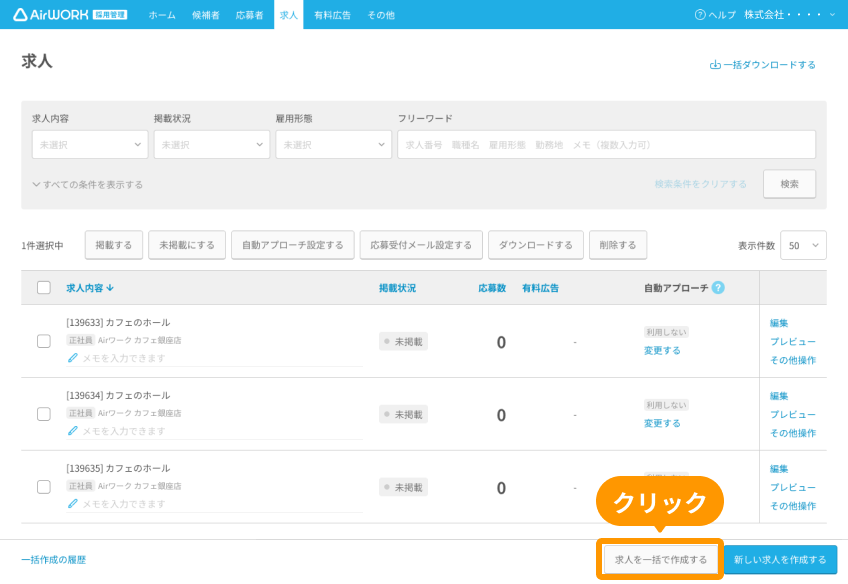Open the その他 menu

(381, 15)
